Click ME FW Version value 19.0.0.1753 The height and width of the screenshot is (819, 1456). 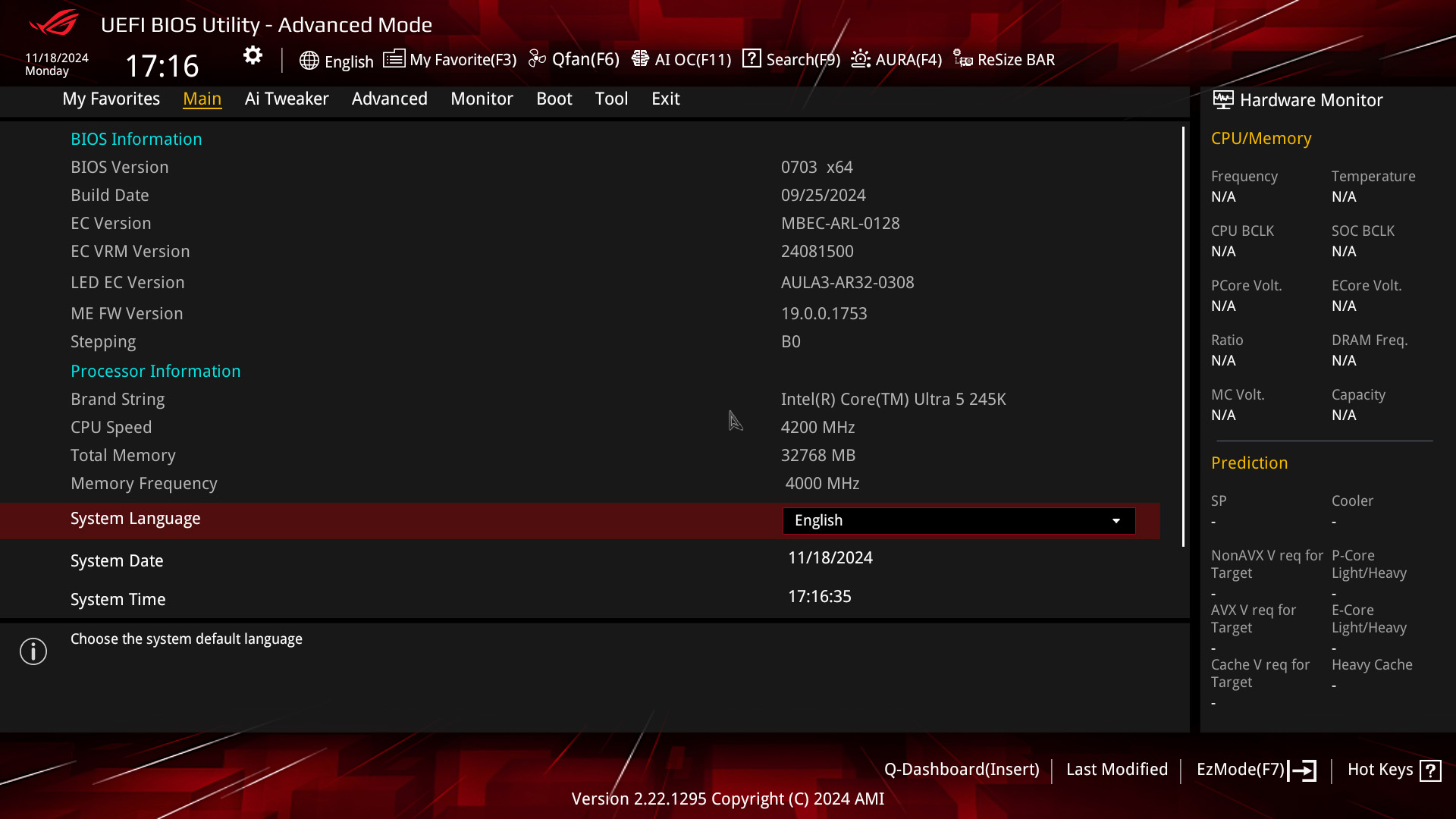click(x=824, y=314)
